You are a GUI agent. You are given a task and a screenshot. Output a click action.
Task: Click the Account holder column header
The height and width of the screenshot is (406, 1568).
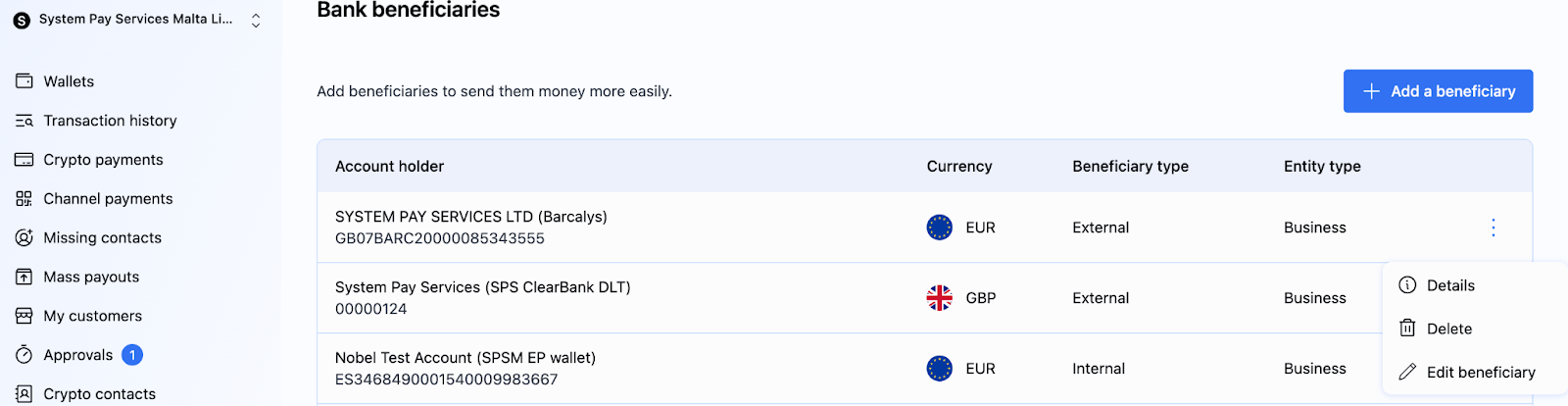tap(389, 167)
